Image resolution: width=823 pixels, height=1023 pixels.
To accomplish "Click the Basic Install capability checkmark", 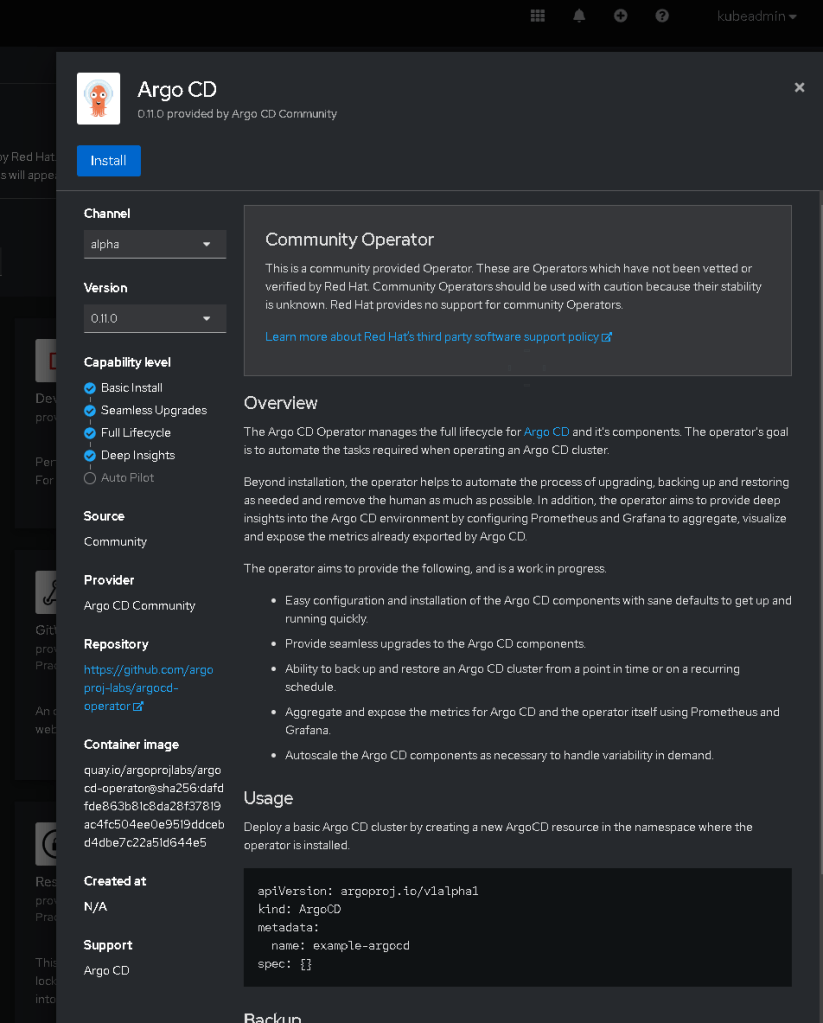I will (90, 388).
